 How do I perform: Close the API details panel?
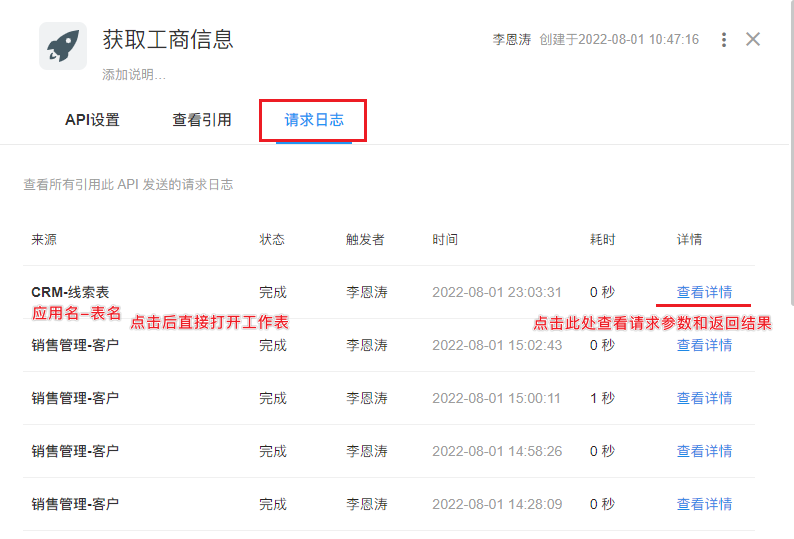click(x=753, y=40)
